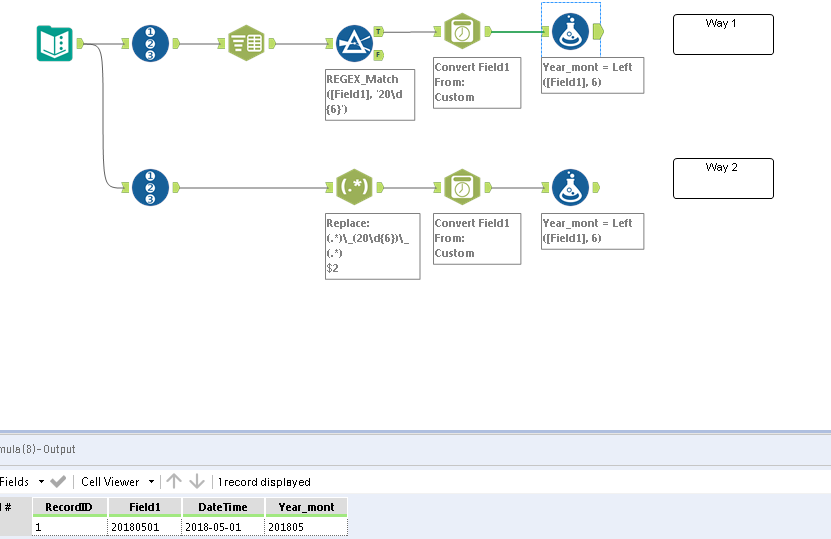Click the Filter False output anchor
Screen dimensions: 831x539
[x=378, y=55]
